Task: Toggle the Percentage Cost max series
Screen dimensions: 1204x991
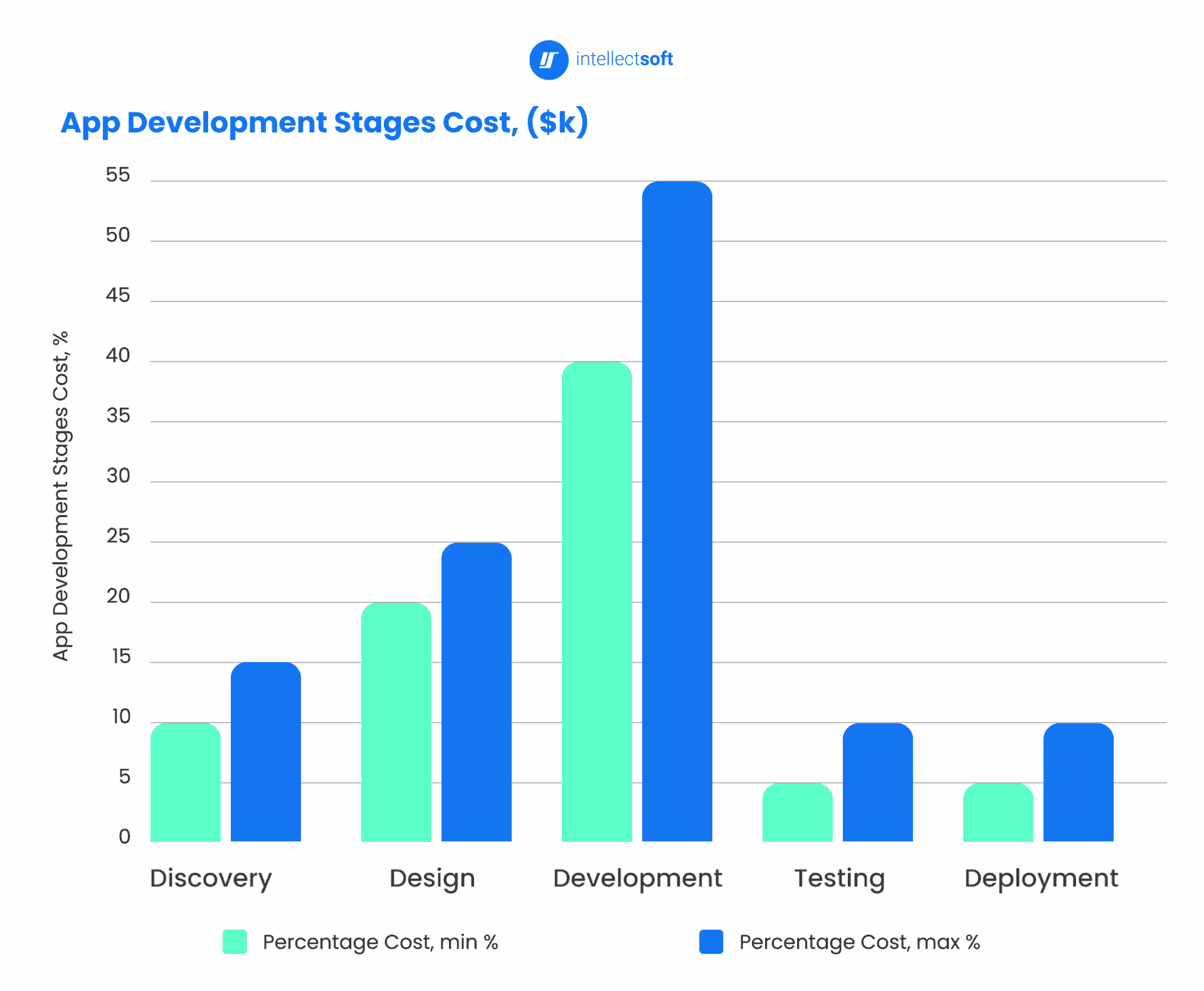Action: click(x=859, y=941)
